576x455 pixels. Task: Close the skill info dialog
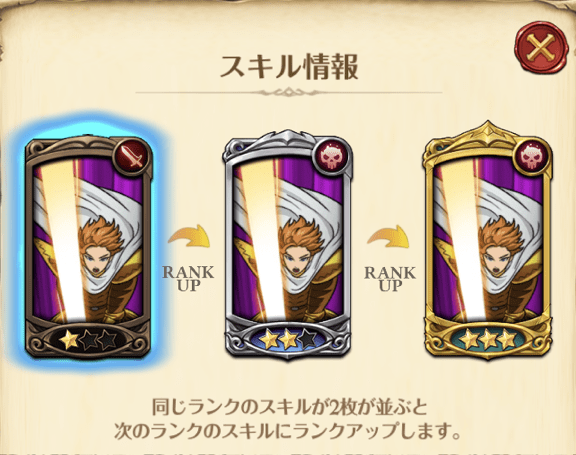click(541, 48)
